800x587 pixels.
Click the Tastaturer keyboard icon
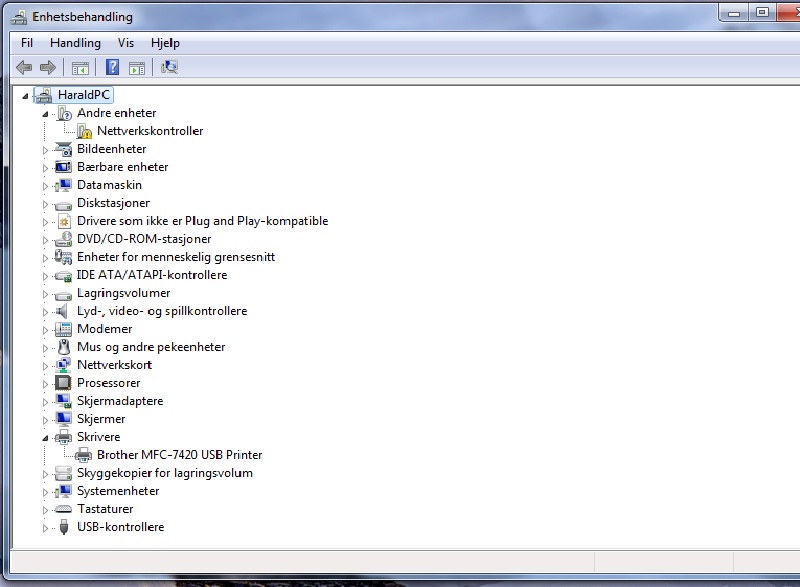[64, 509]
